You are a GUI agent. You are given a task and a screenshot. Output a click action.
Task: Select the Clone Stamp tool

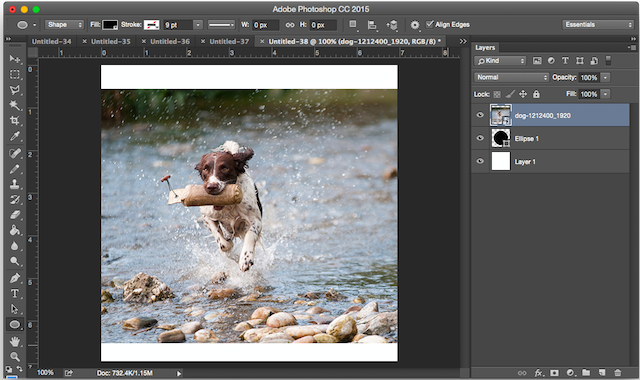click(15, 184)
